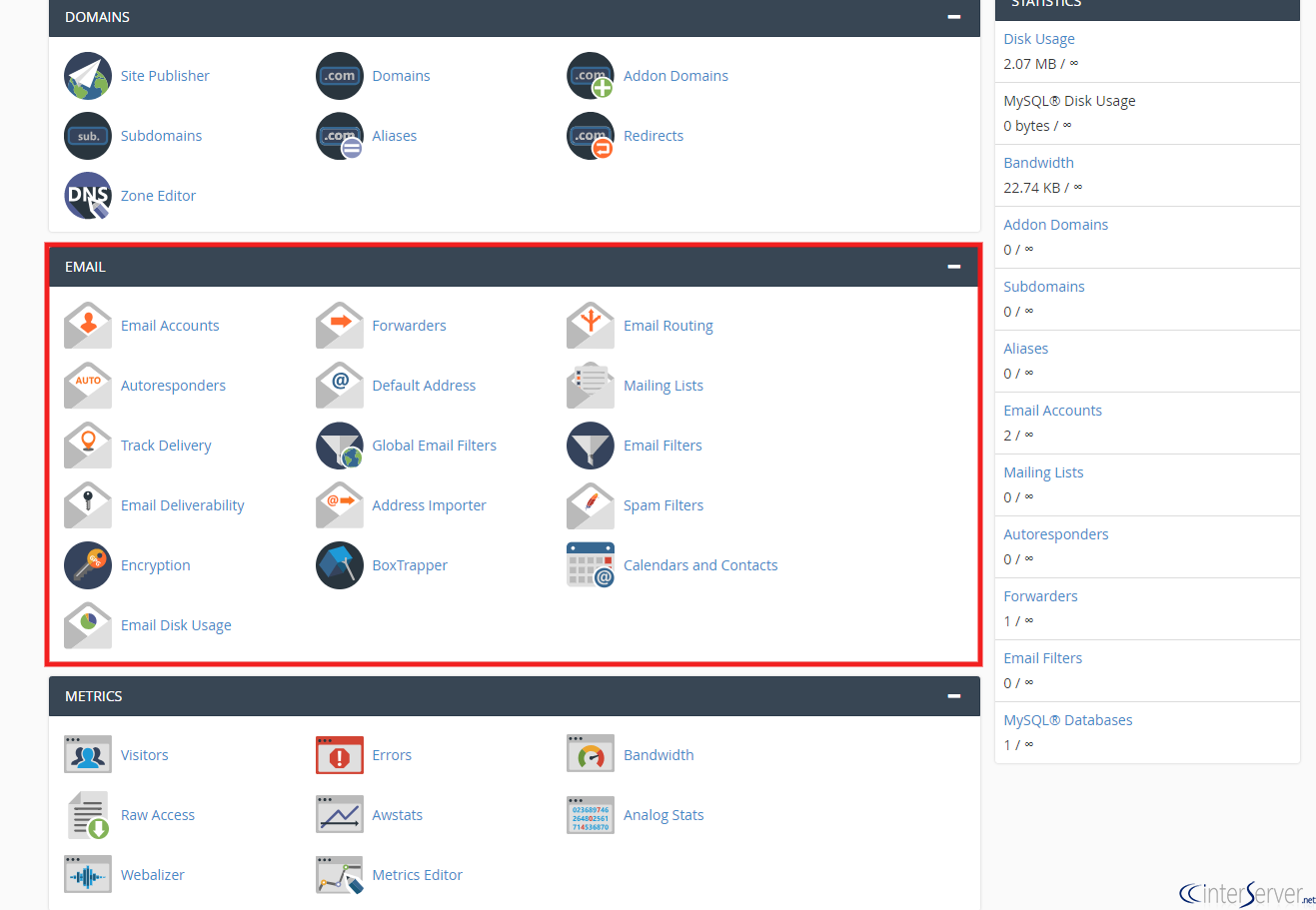
Task: Click the 'MySQL® Disk Usage' statistics label
Action: point(1069,101)
